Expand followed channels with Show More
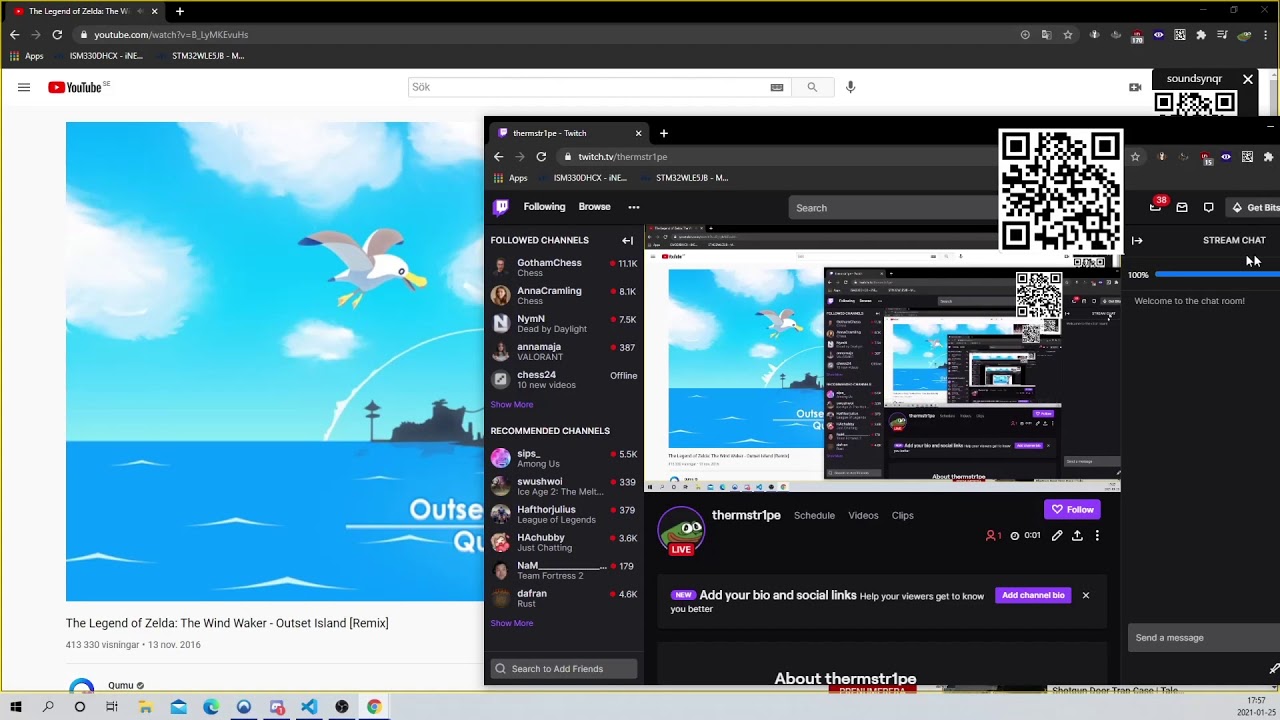 [512, 404]
